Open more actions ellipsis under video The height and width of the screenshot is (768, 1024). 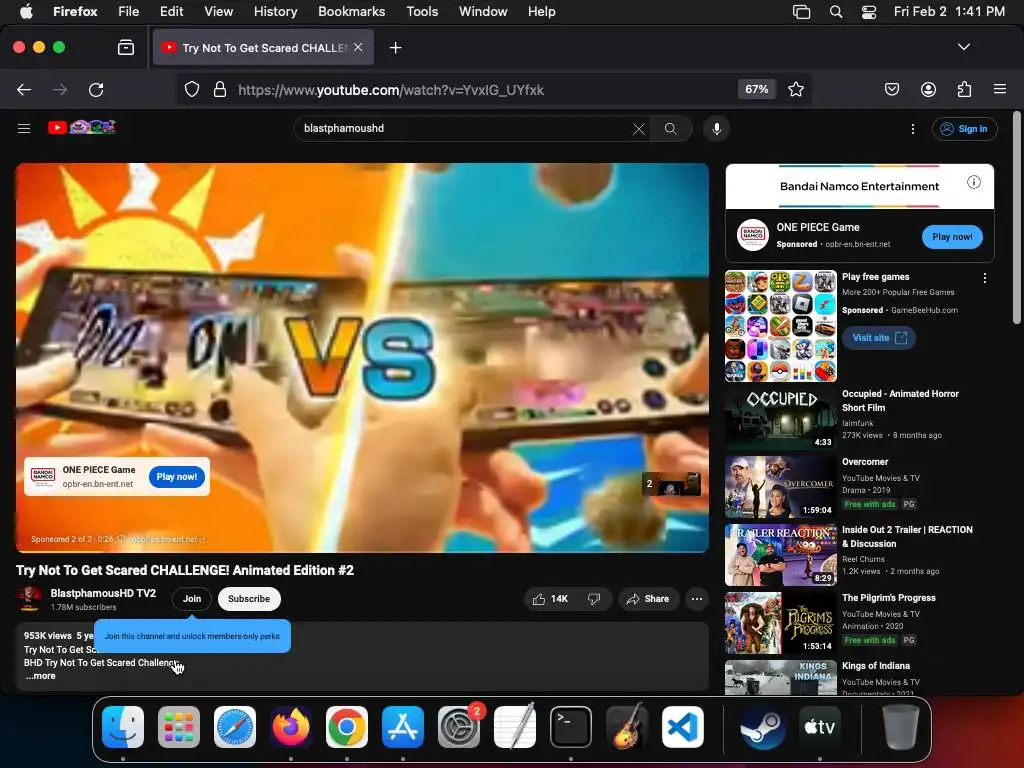[x=697, y=599]
